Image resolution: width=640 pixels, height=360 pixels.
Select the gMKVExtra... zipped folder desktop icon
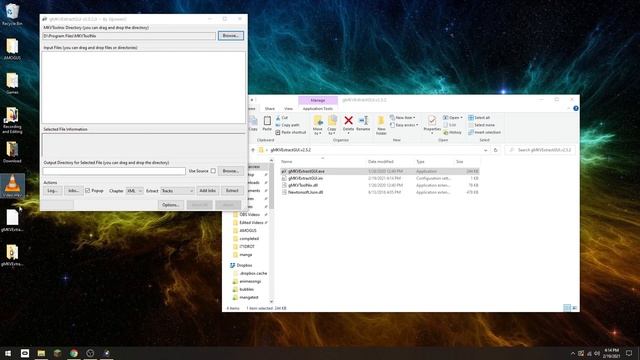(x=12, y=255)
